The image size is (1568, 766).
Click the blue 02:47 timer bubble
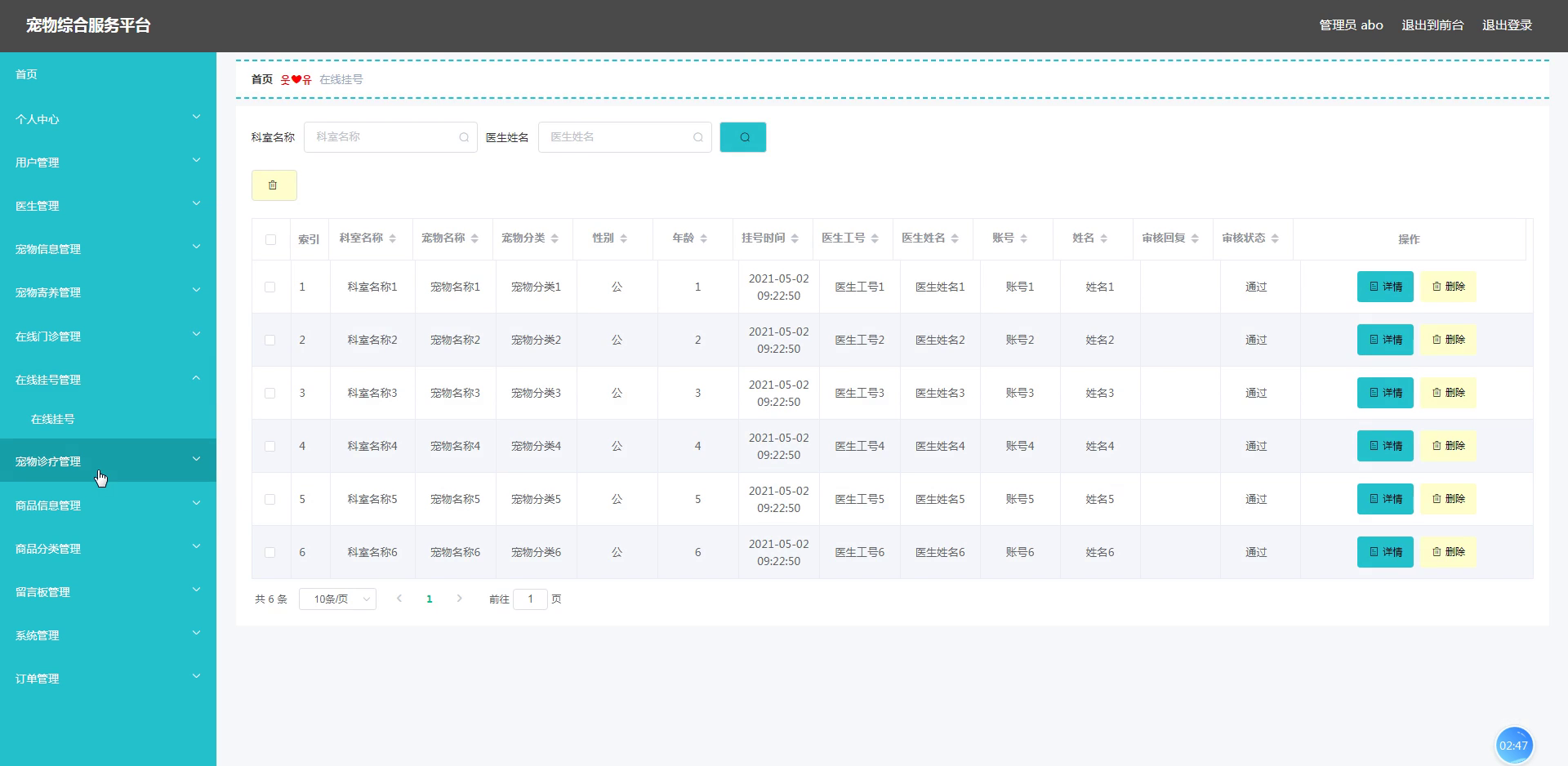(1513, 745)
